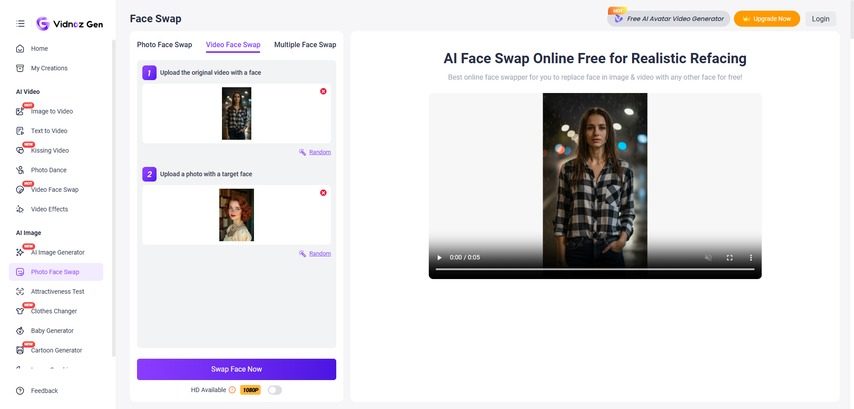Select the Cartoon Generator icon
854x409 pixels.
point(20,350)
